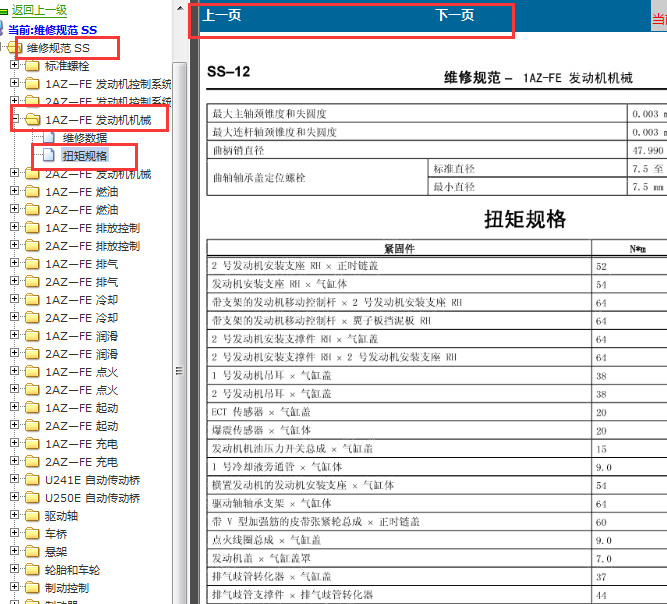Click tree panel scroll-up arrow

click(x=180, y=8)
